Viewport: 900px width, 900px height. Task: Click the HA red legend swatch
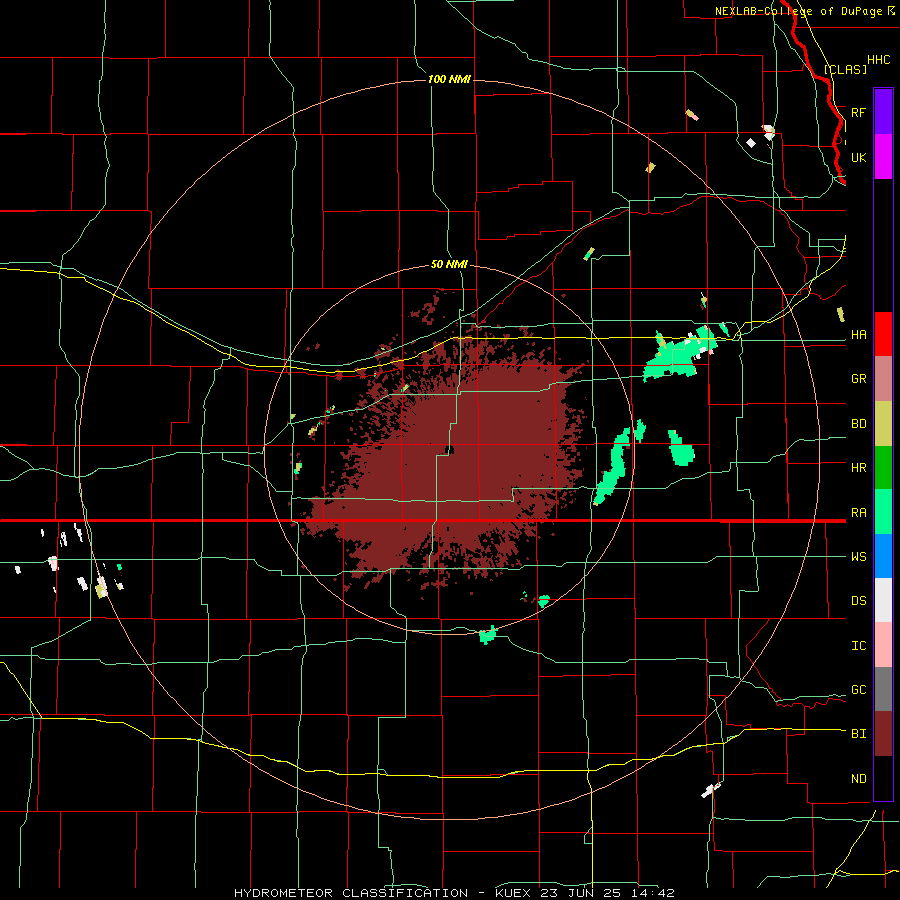tap(883, 334)
